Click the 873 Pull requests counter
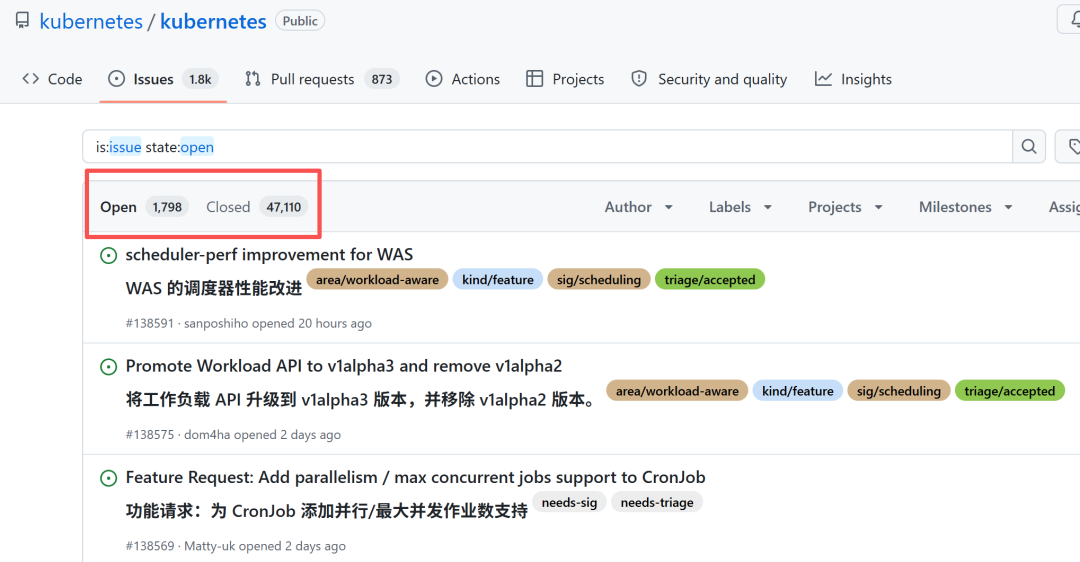This screenshot has width=1080, height=562. click(x=382, y=79)
